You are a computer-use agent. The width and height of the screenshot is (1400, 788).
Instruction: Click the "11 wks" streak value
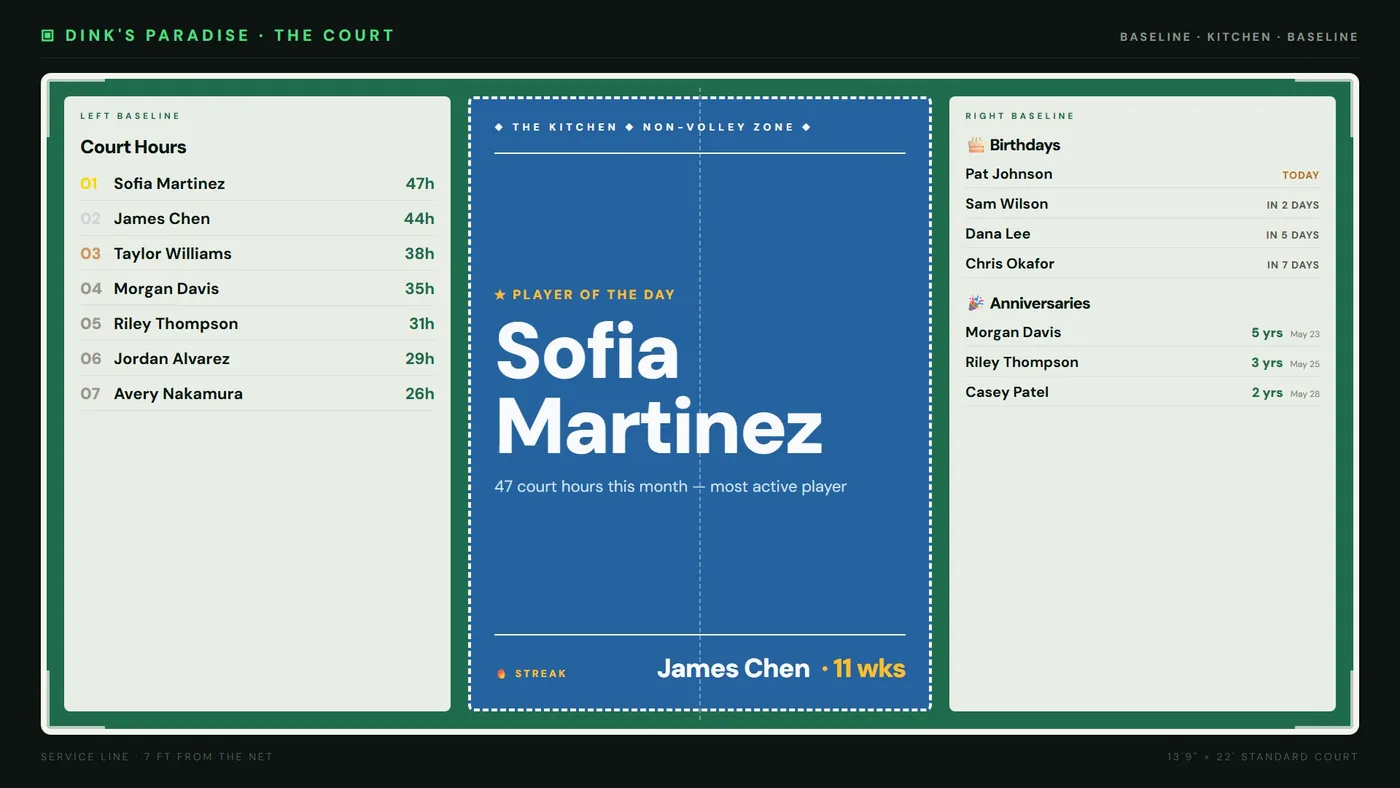869,669
